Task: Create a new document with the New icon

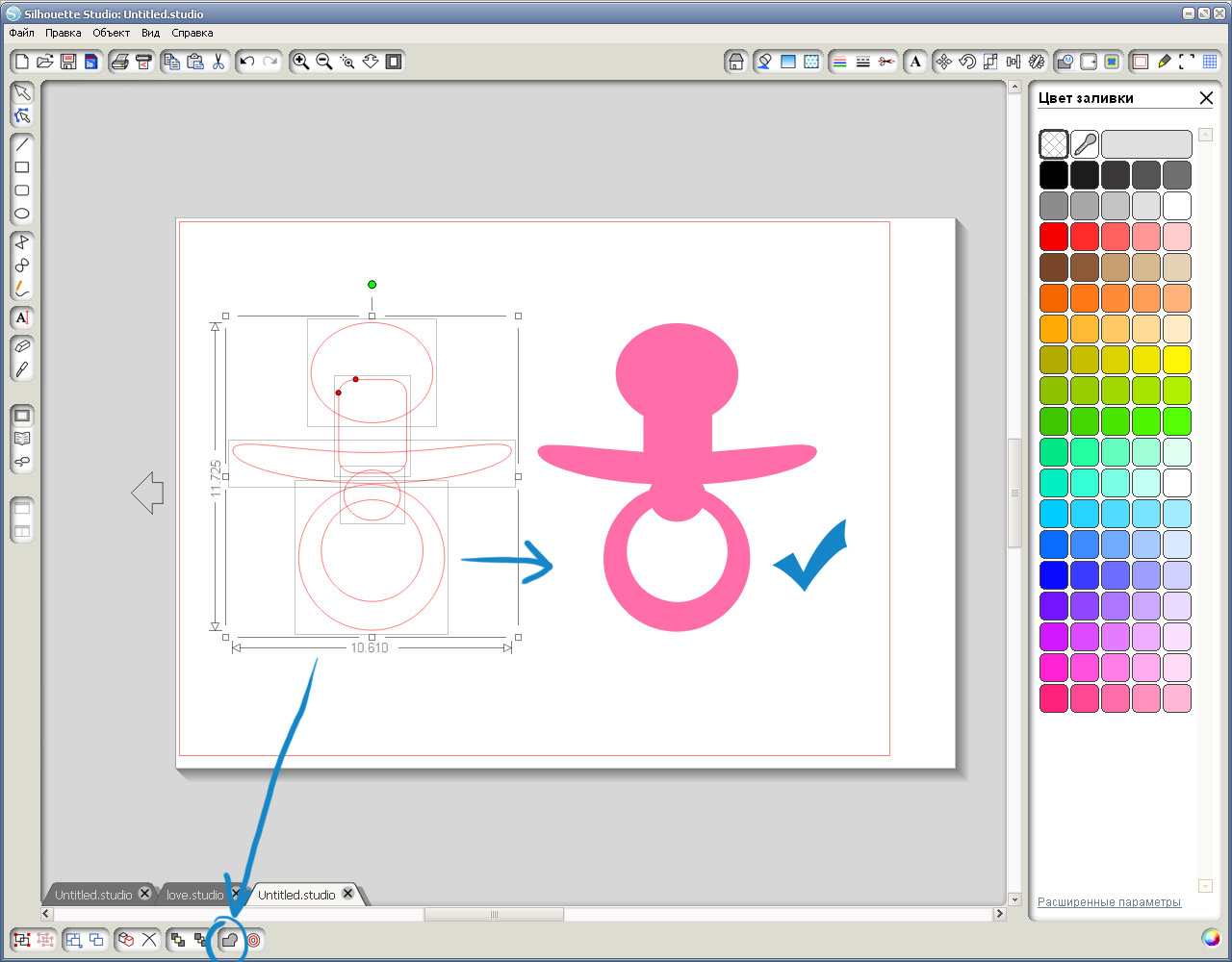Action: click(22, 62)
